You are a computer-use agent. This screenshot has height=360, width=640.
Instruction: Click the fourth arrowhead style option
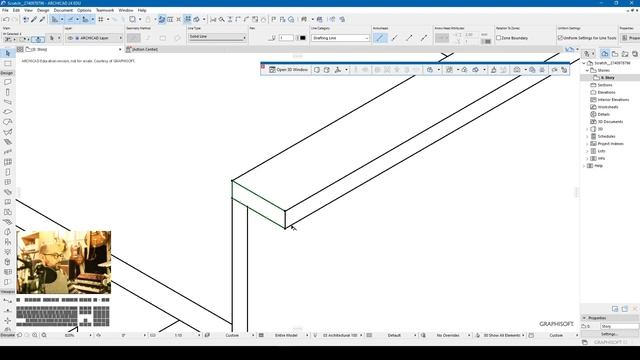[424, 38]
